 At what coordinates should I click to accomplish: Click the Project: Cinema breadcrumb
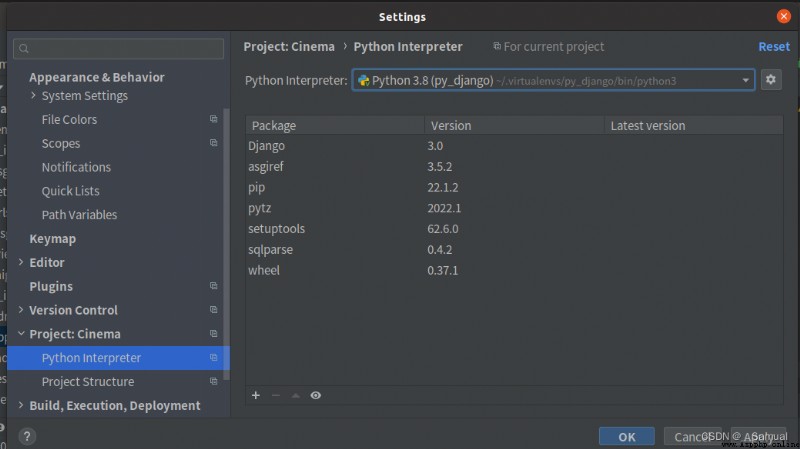(x=289, y=46)
